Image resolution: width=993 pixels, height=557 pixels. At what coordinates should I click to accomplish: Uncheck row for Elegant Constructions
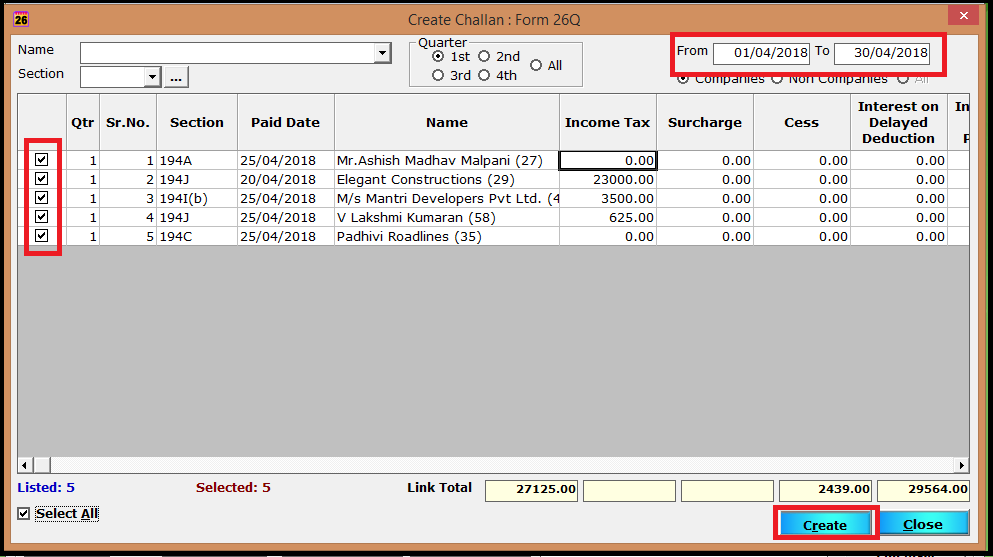(x=42, y=178)
